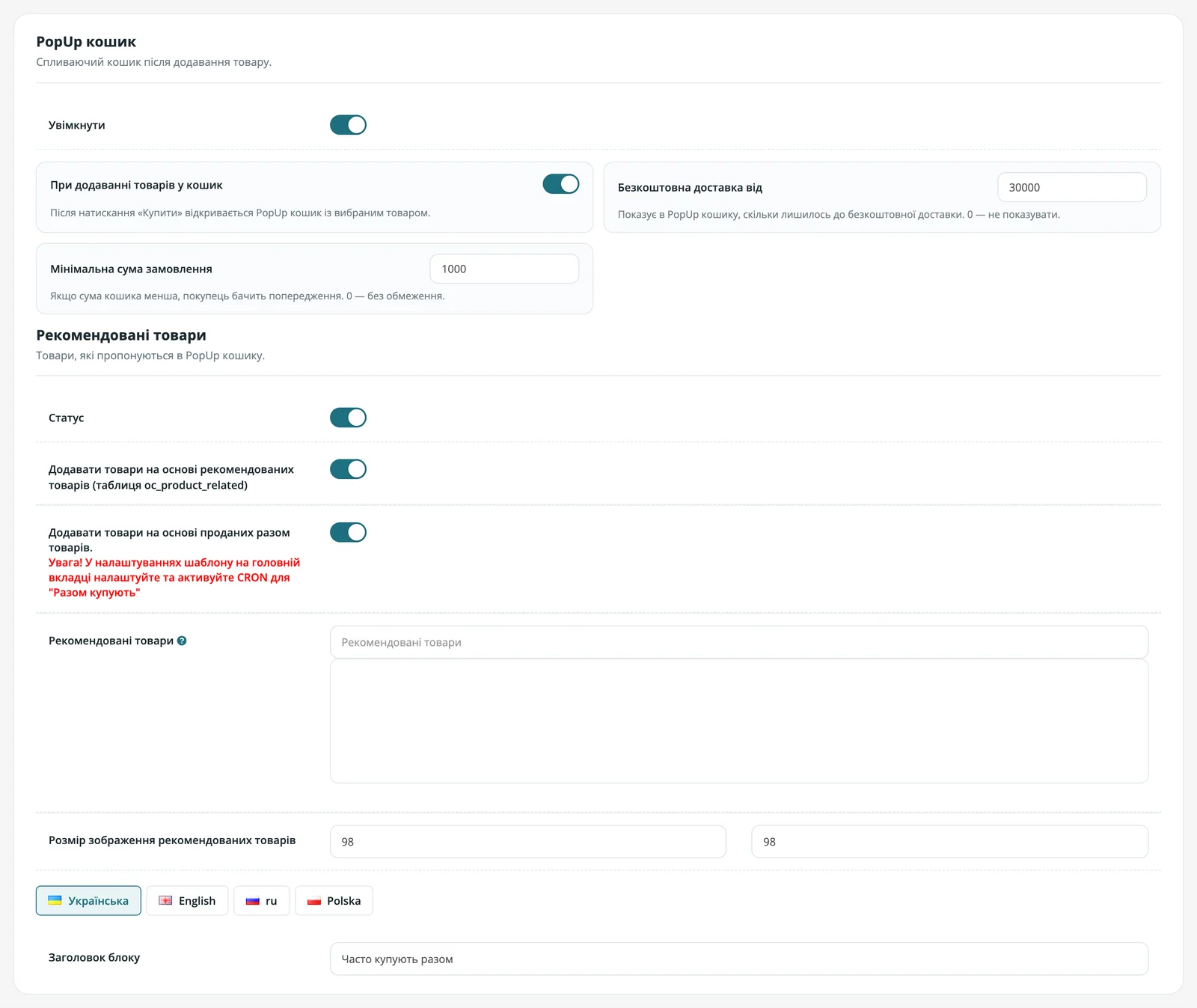Click the help icon beside Рекомендовані товари
Image resolution: width=1197 pixels, height=1008 pixels.
[x=182, y=641]
